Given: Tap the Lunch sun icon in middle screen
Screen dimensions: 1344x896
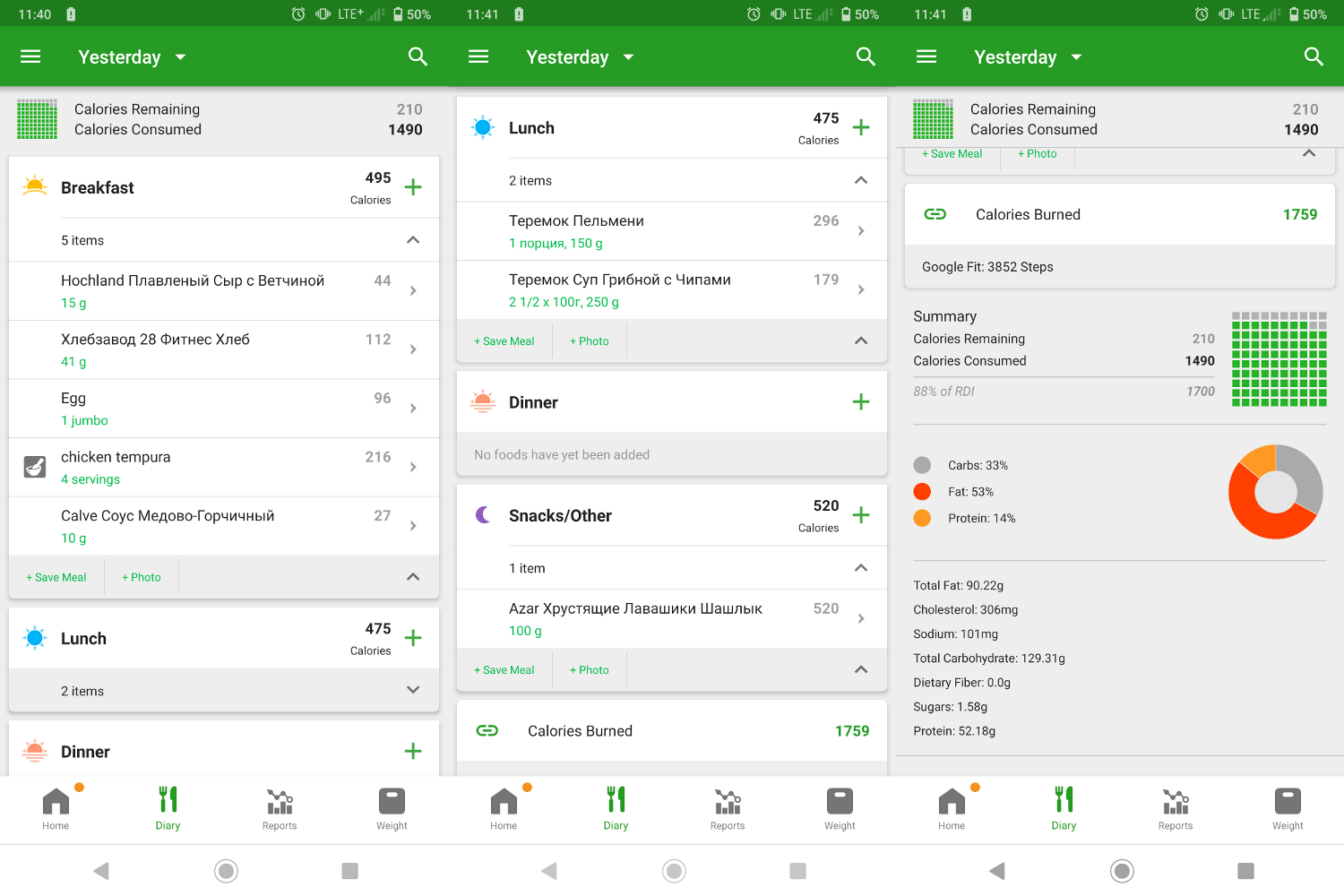Looking at the screenshot, I should [483, 127].
